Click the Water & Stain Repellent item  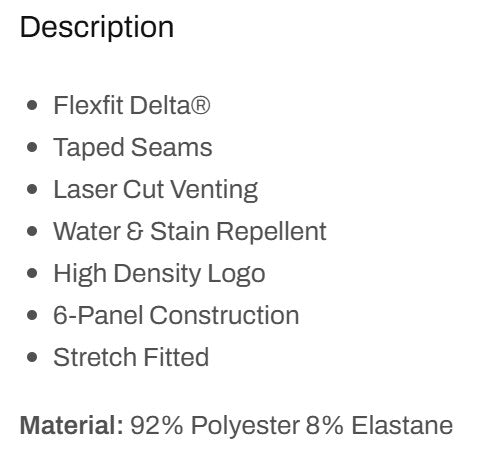pos(190,231)
